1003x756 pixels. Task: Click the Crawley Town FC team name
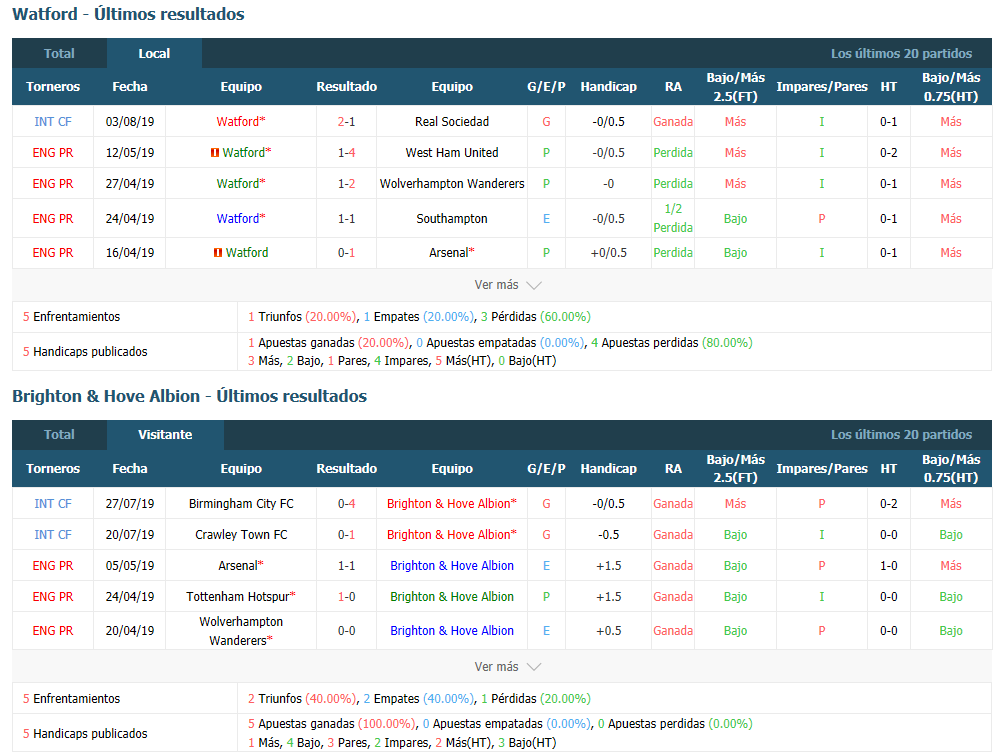point(241,535)
